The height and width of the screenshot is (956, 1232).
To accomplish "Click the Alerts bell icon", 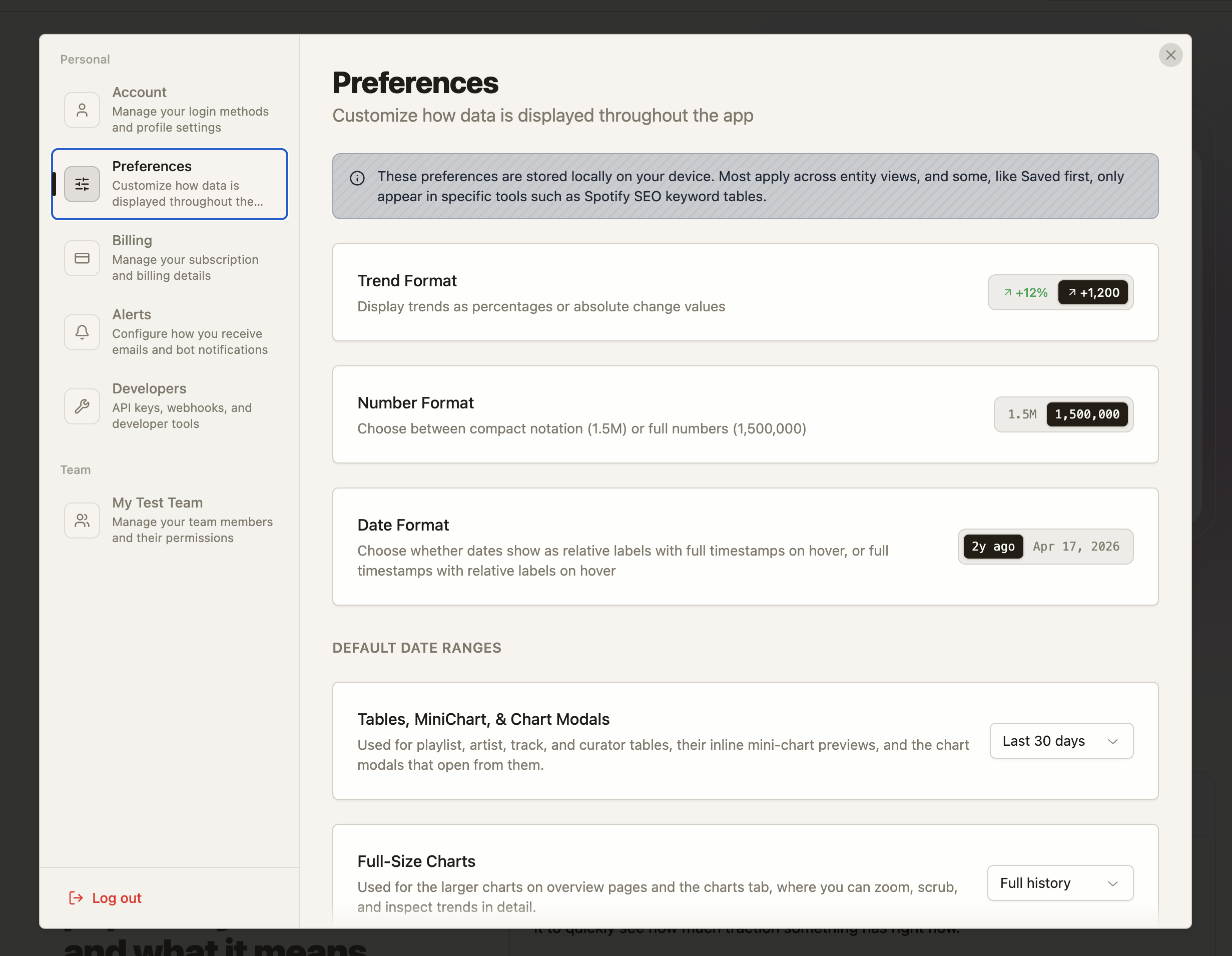I will 82,332.
